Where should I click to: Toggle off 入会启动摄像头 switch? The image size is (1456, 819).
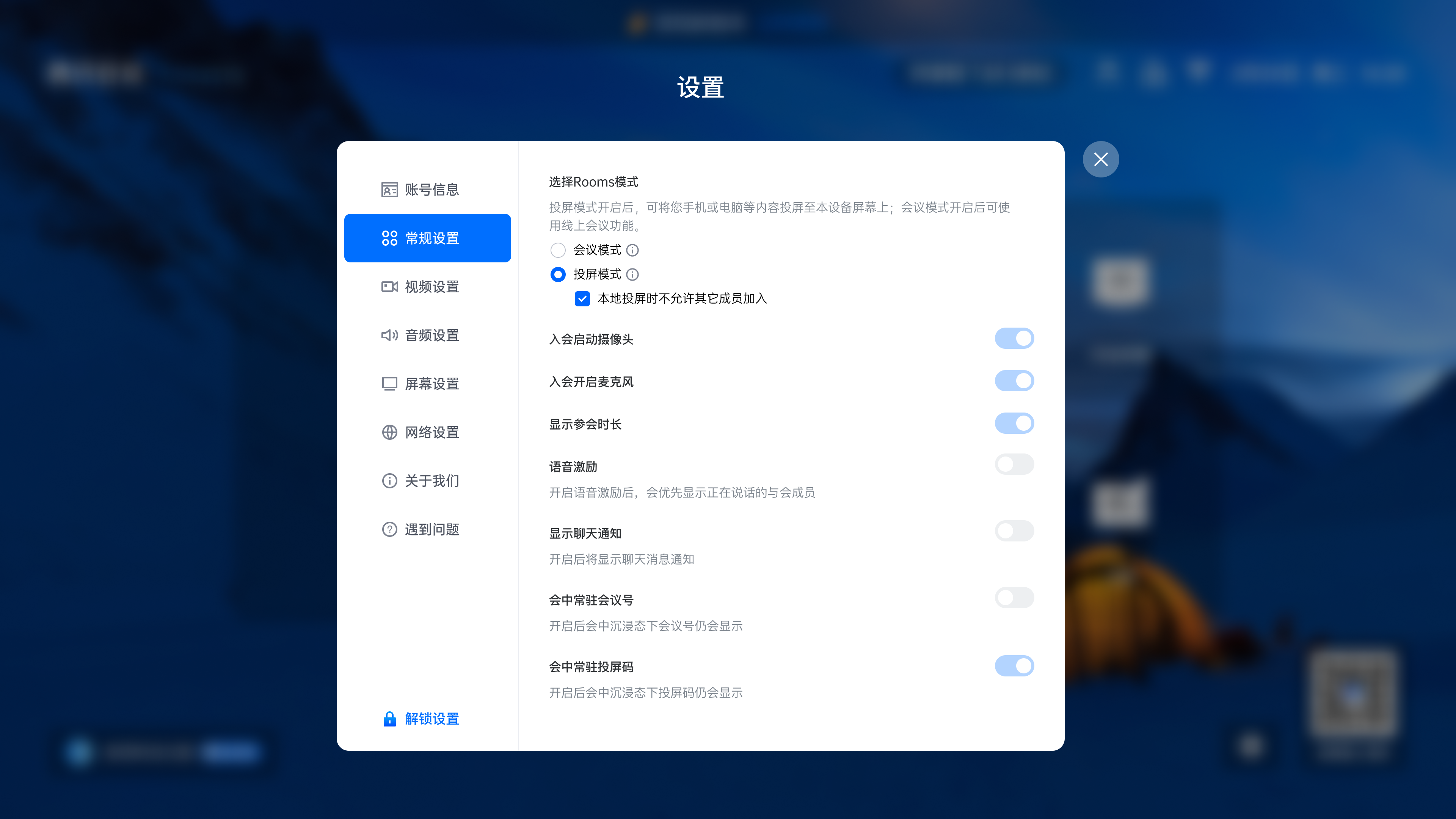(x=1014, y=339)
